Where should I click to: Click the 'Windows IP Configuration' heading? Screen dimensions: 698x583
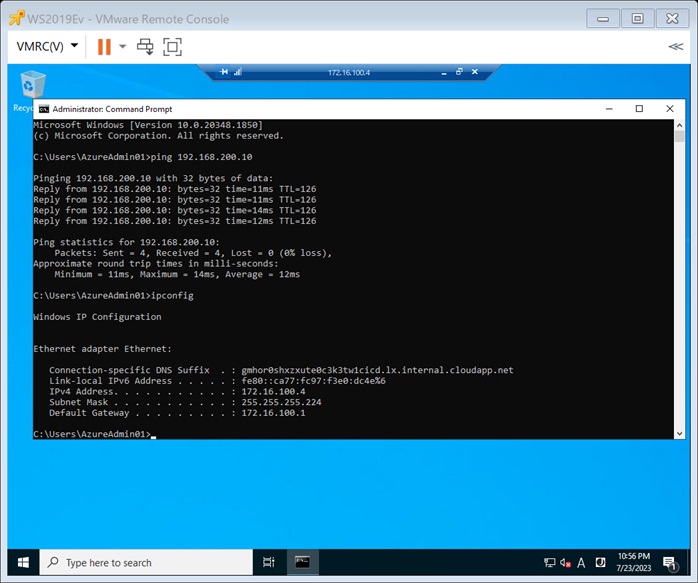(x=97, y=317)
